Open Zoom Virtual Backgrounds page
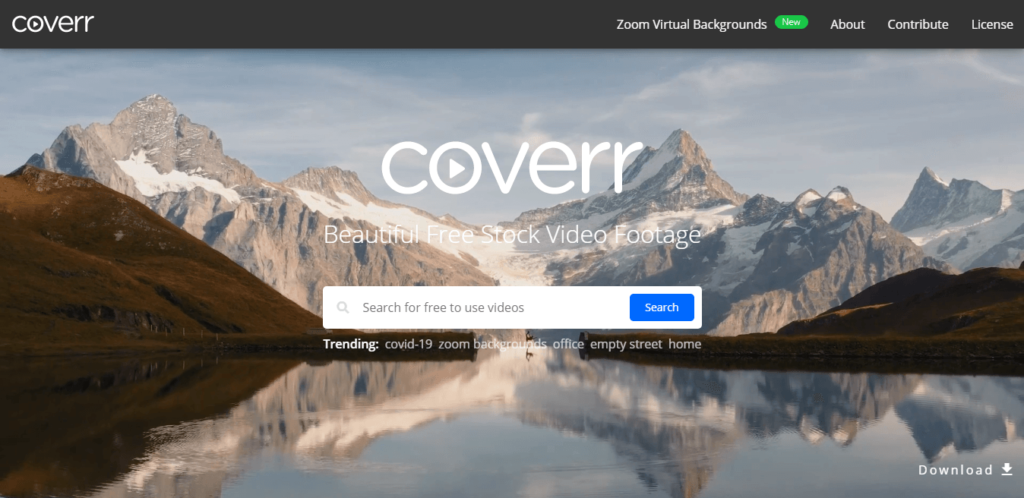This screenshot has height=498, width=1024. [691, 24]
